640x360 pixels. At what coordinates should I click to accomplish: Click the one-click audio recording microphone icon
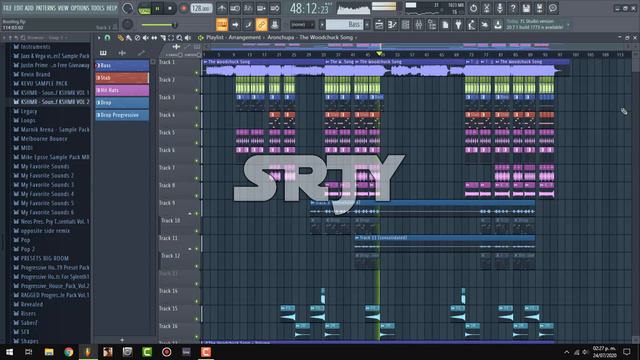(500, 8)
